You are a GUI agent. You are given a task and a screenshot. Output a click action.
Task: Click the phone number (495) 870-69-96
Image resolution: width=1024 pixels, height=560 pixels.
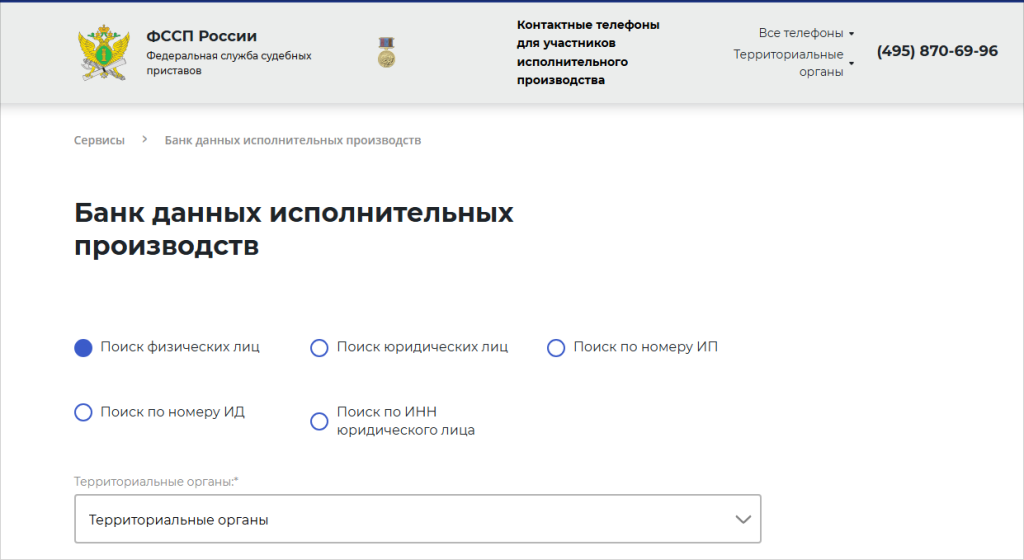[x=937, y=51]
